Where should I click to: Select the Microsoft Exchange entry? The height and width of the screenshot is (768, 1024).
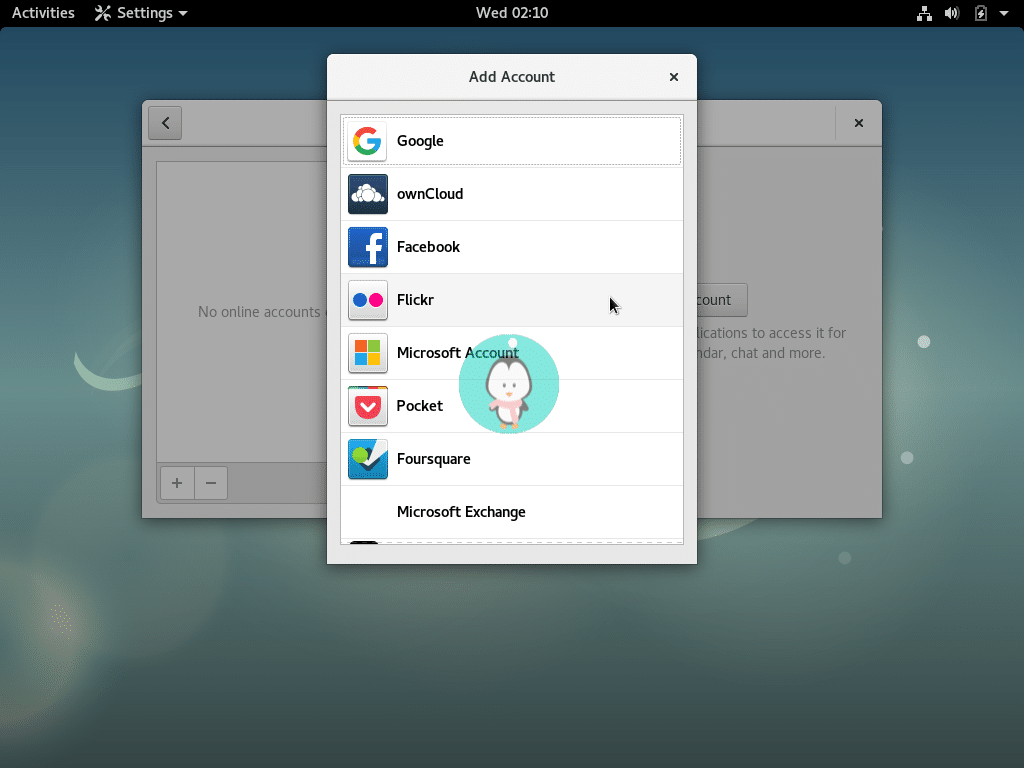tap(461, 511)
